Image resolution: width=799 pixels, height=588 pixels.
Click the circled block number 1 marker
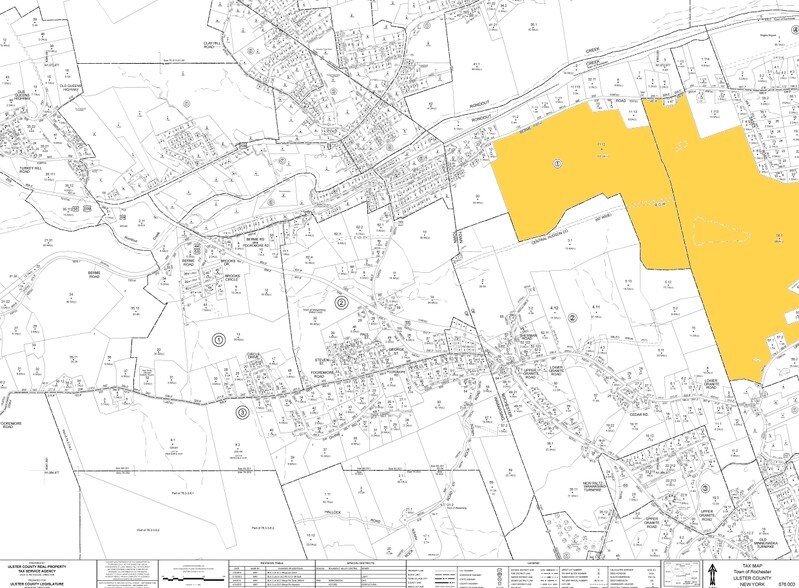[218, 339]
